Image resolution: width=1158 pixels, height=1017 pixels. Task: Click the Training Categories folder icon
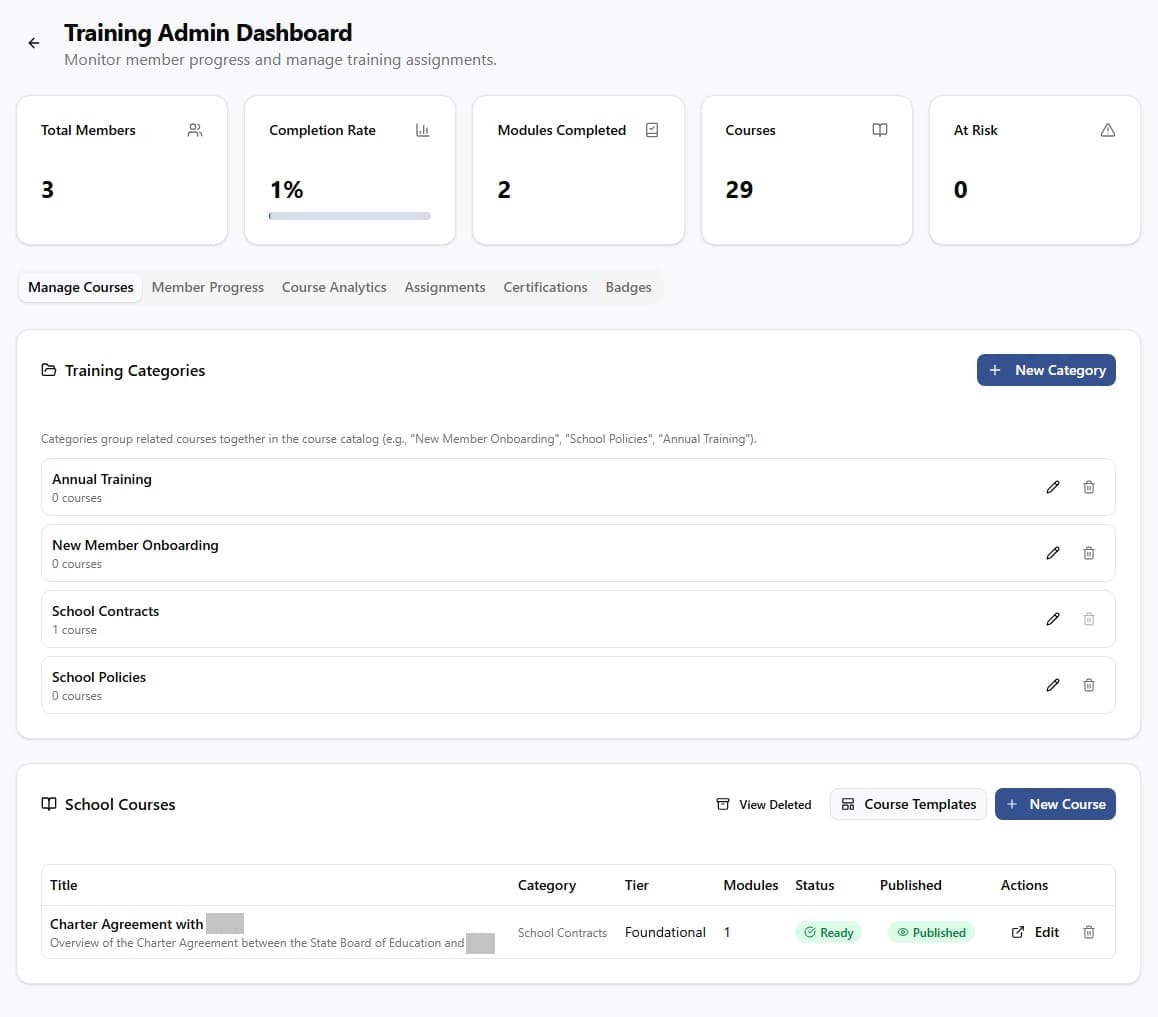click(49, 370)
